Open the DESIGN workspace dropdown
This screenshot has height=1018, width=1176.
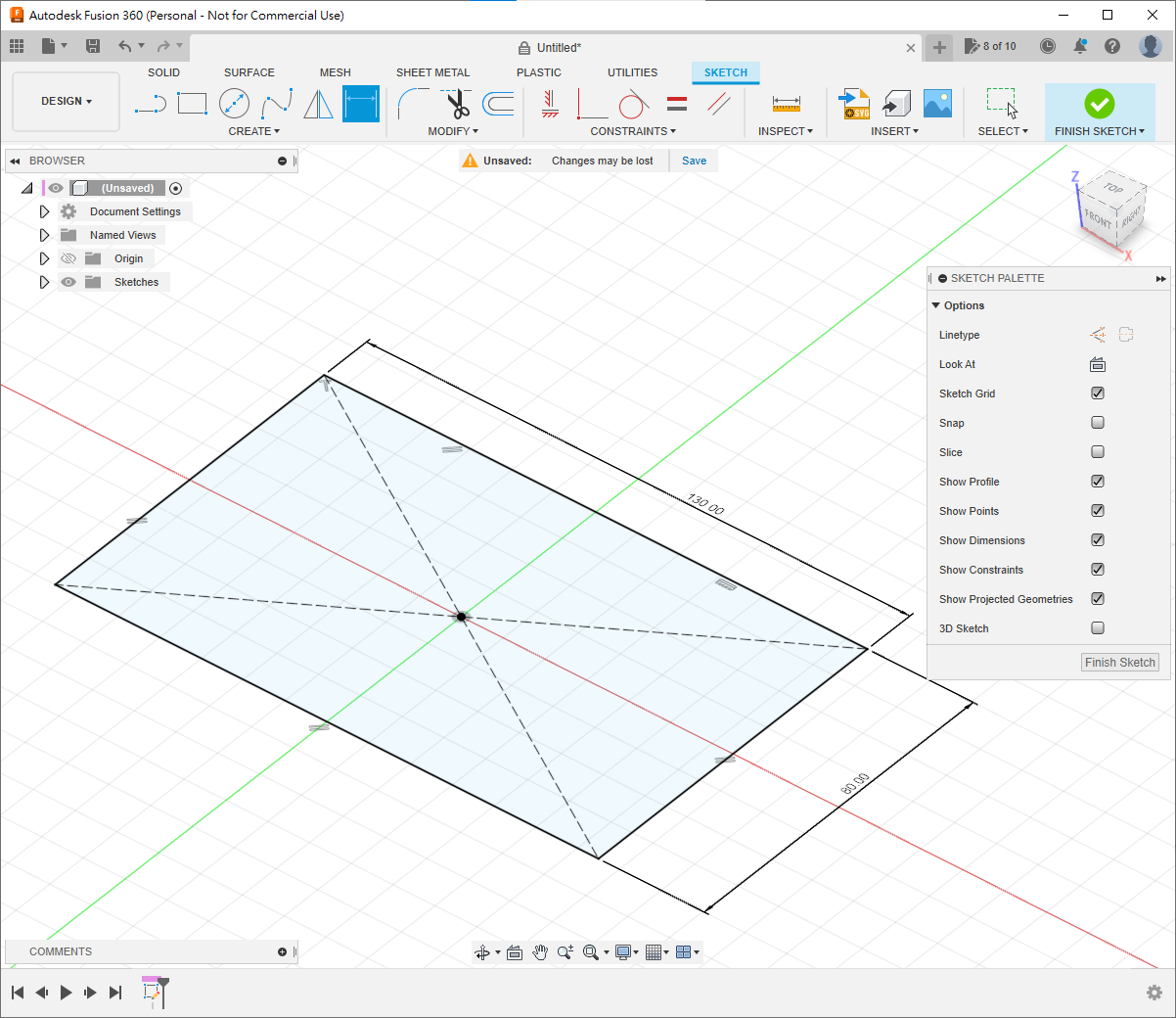tap(67, 102)
